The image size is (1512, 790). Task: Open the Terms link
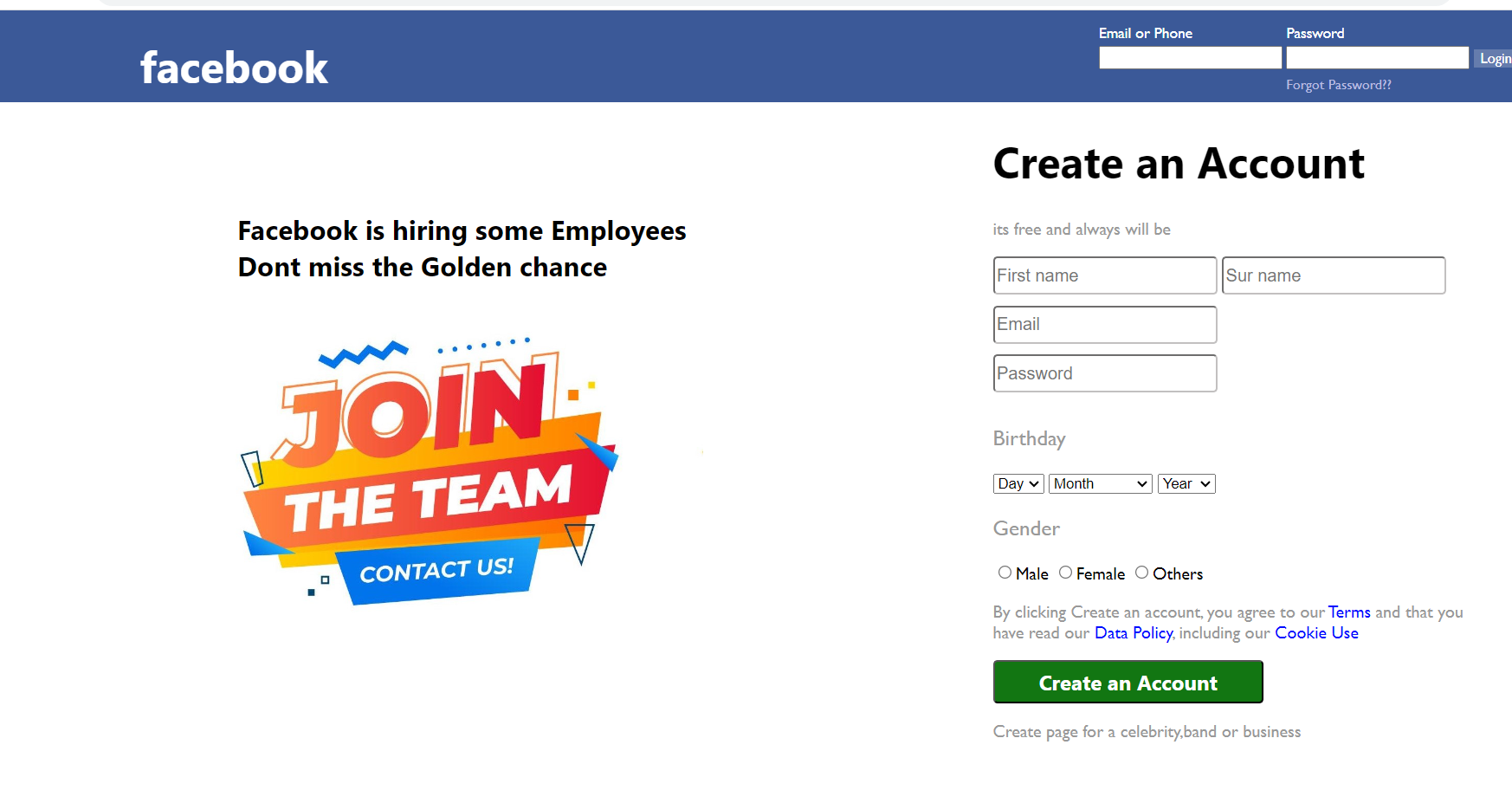click(1349, 612)
